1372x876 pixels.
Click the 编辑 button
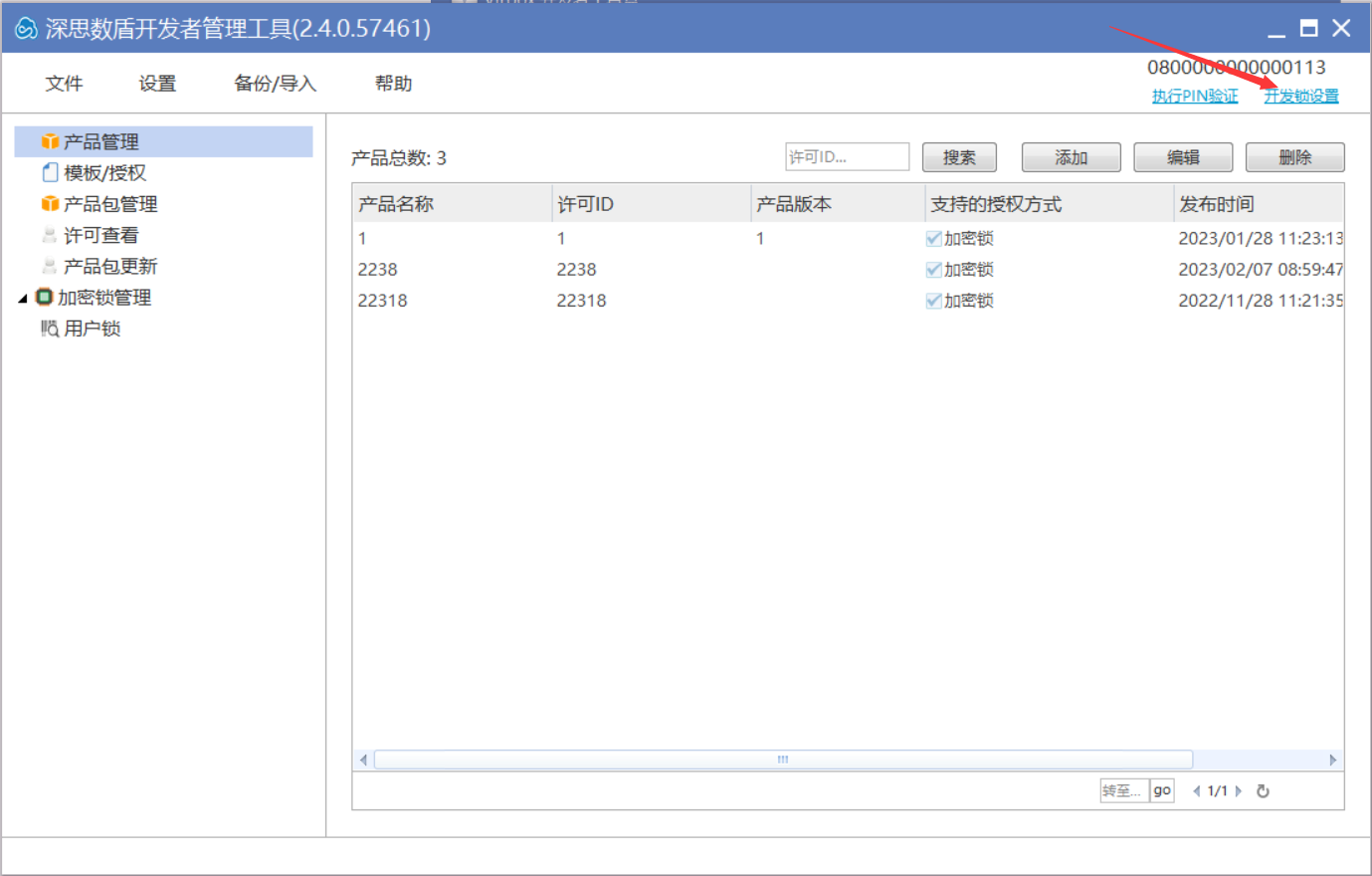pyautogui.click(x=1183, y=157)
